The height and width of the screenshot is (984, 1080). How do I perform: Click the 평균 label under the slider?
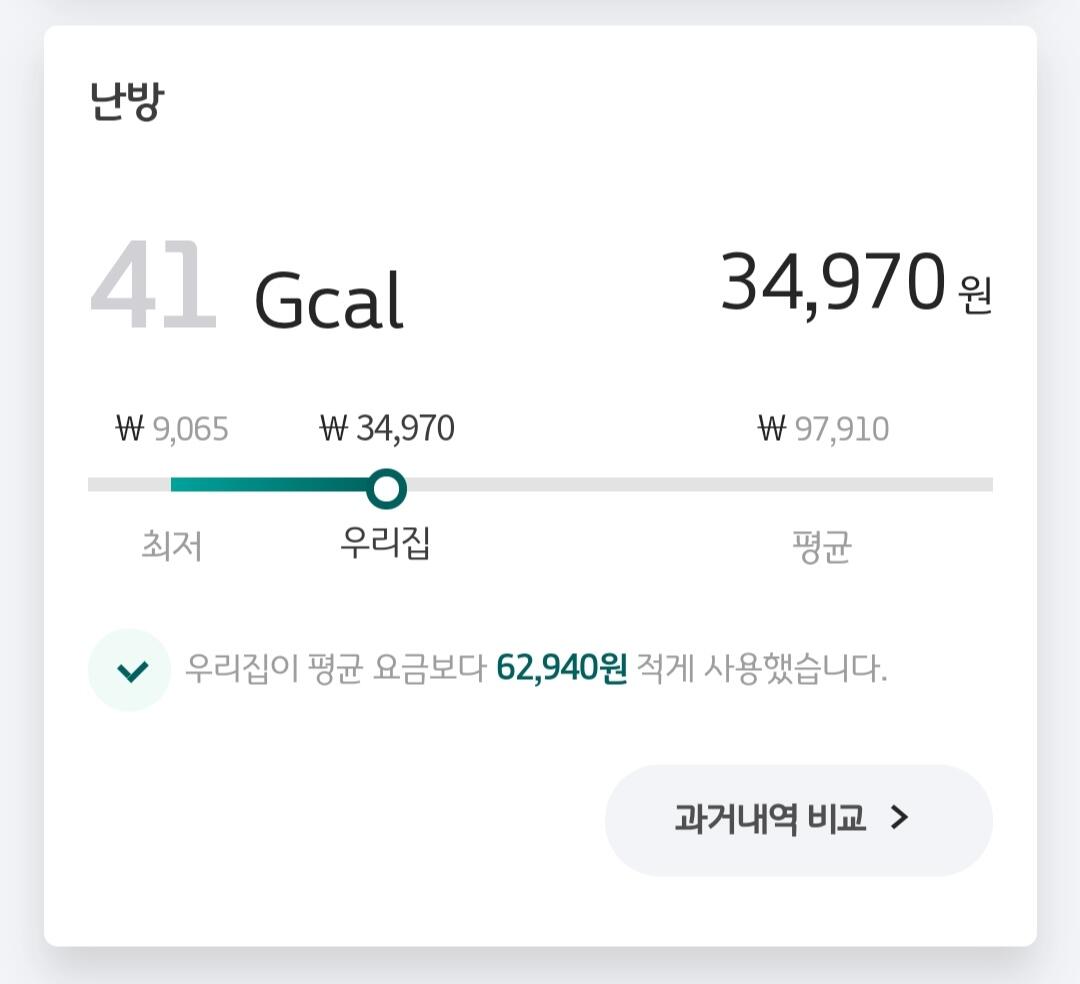[x=822, y=547]
